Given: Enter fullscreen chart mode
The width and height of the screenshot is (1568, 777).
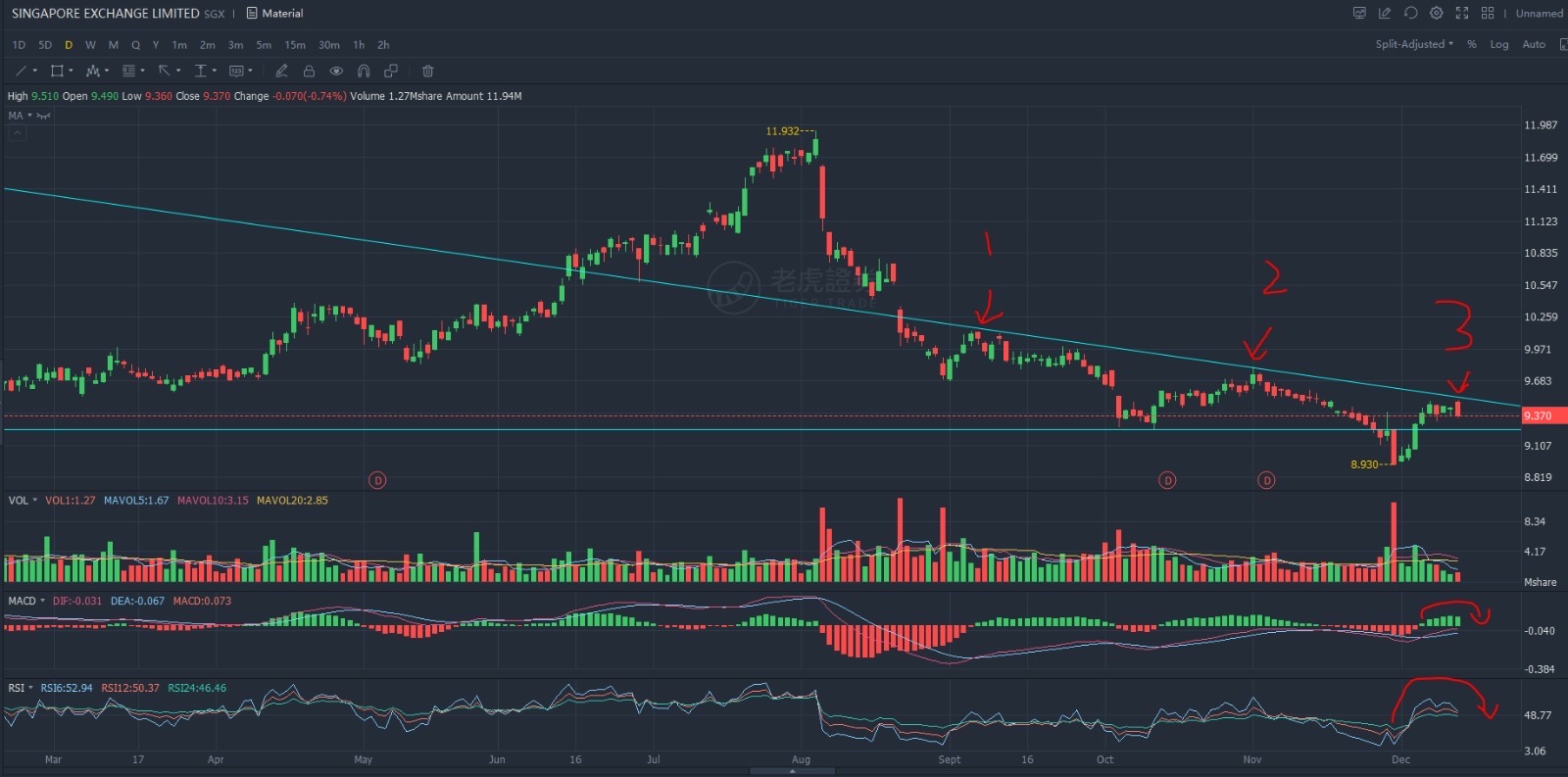Looking at the screenshot, I should (1462, 13).
